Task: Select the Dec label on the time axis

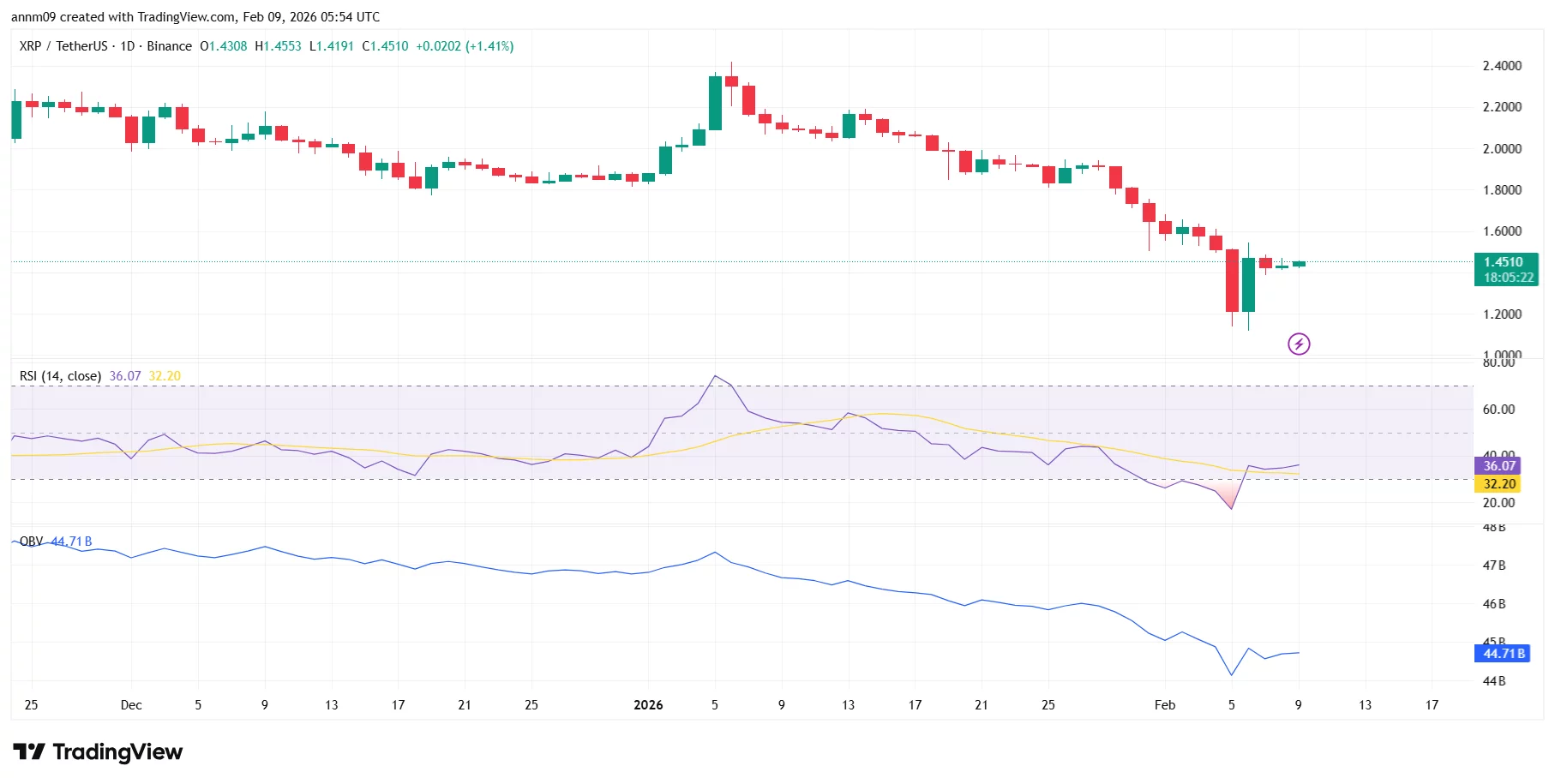Action: click(131, 704)
